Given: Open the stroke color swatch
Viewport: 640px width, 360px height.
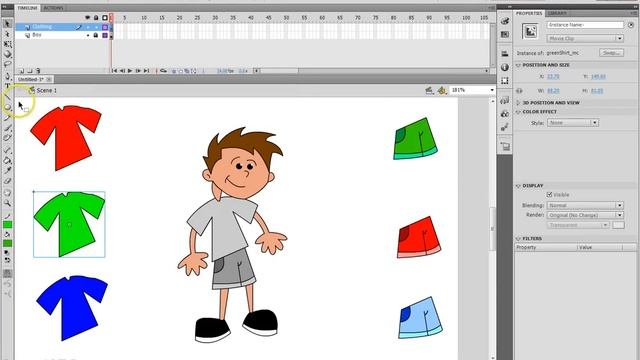Looking at the screenshot, I should tap(7, 224).
